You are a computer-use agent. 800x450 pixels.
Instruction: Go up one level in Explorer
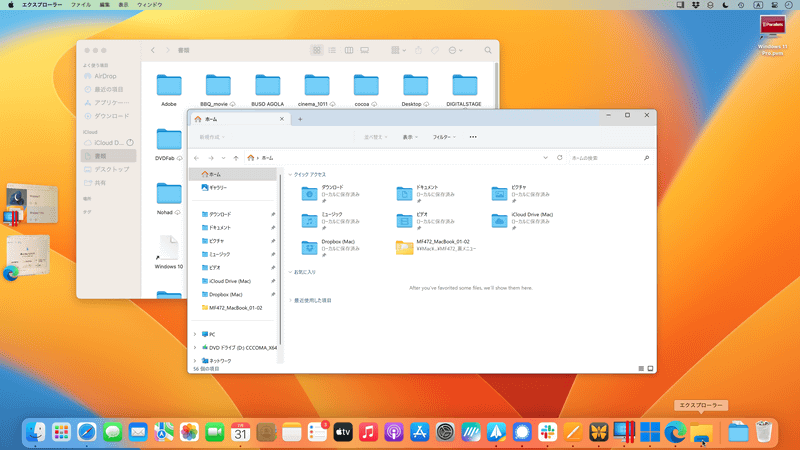pyautogui.click(x=236, y=158)
